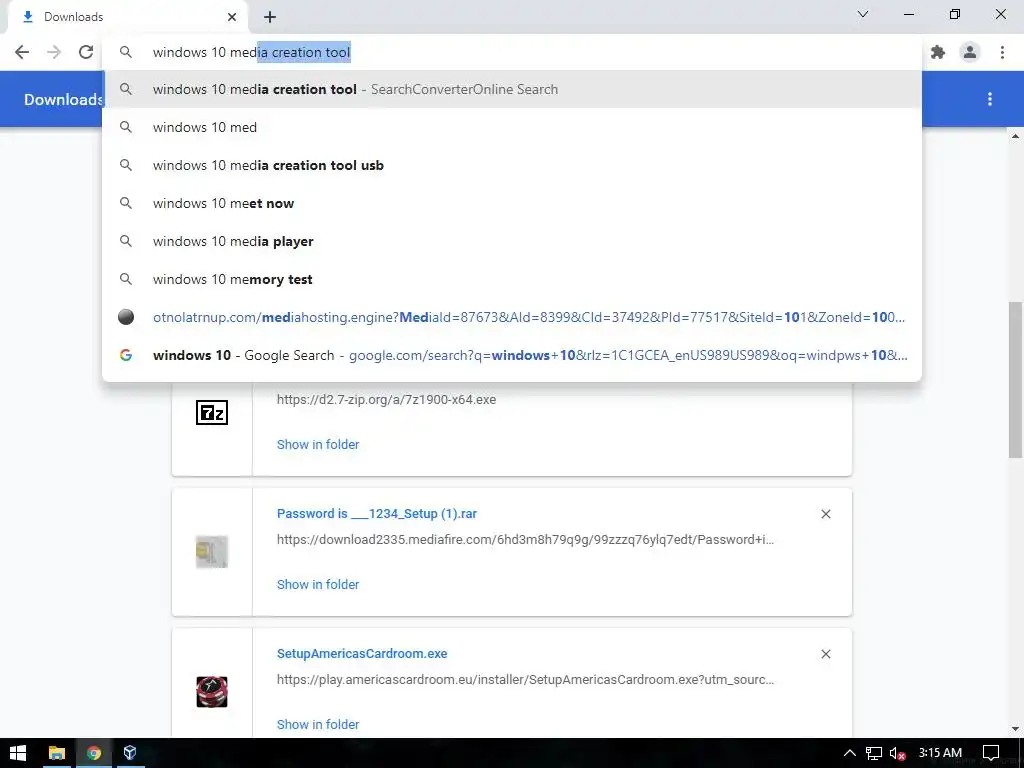Open the 'windows 10 - Google Search' suggestion

512,355
